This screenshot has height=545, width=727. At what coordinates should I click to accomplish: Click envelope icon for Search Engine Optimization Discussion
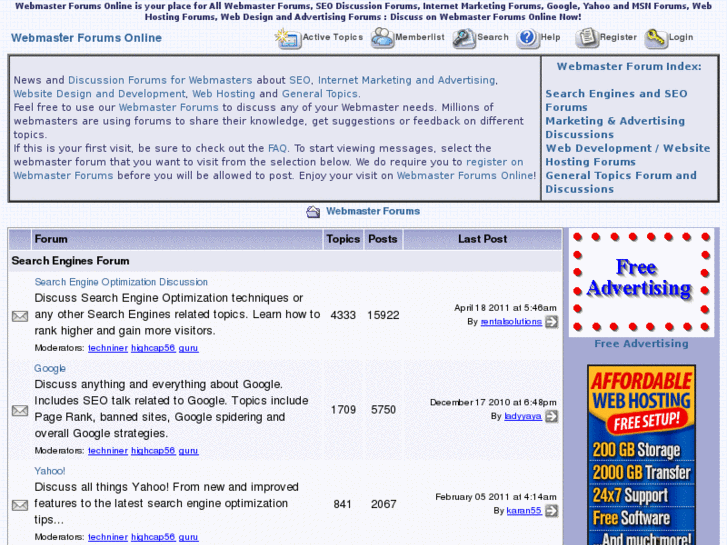point(19,316)
